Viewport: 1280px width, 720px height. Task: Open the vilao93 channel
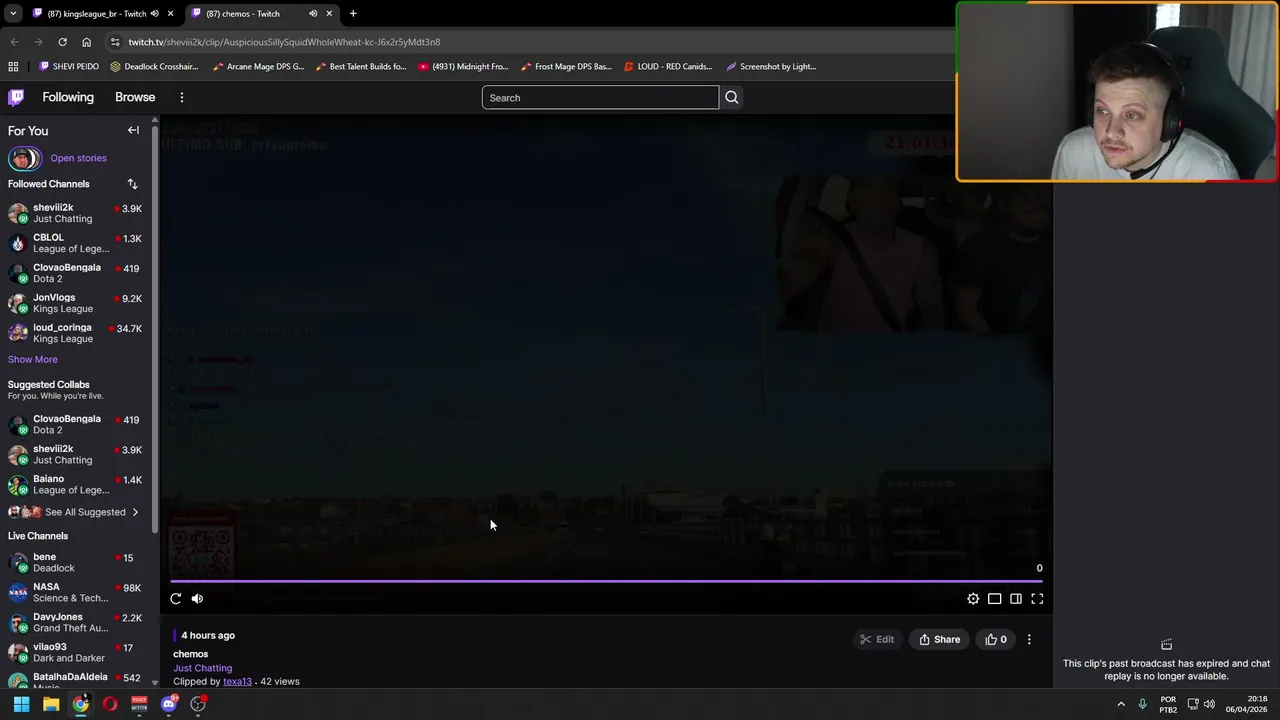75,652
